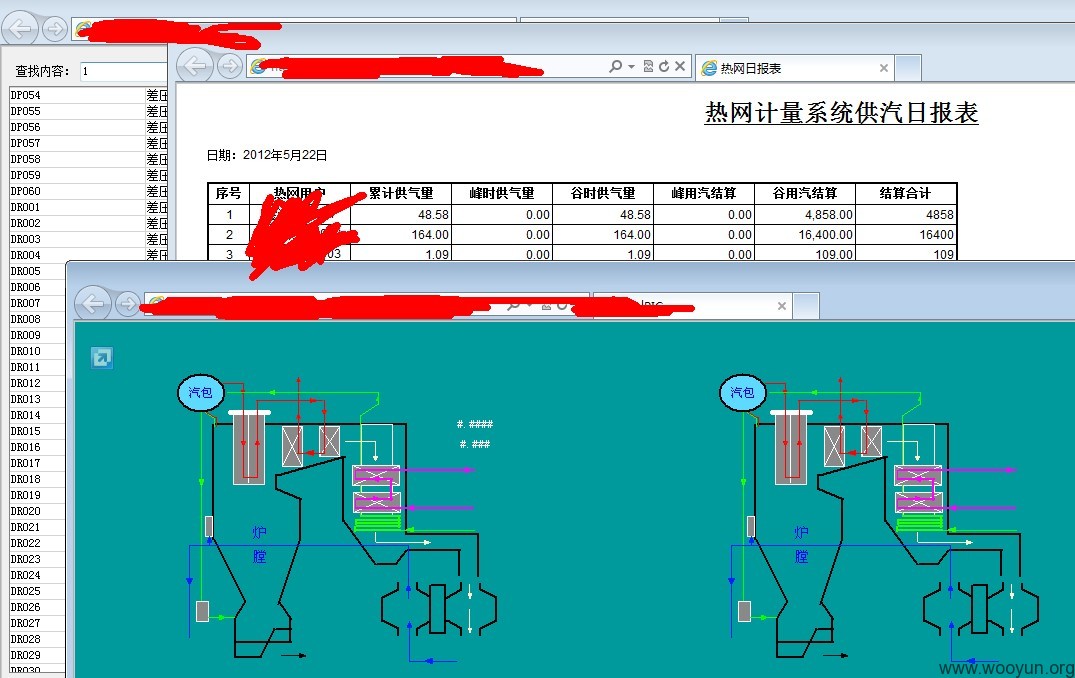
Task: Go back in the 热网日报表 browser window
Action: click(x=195, y=66)
